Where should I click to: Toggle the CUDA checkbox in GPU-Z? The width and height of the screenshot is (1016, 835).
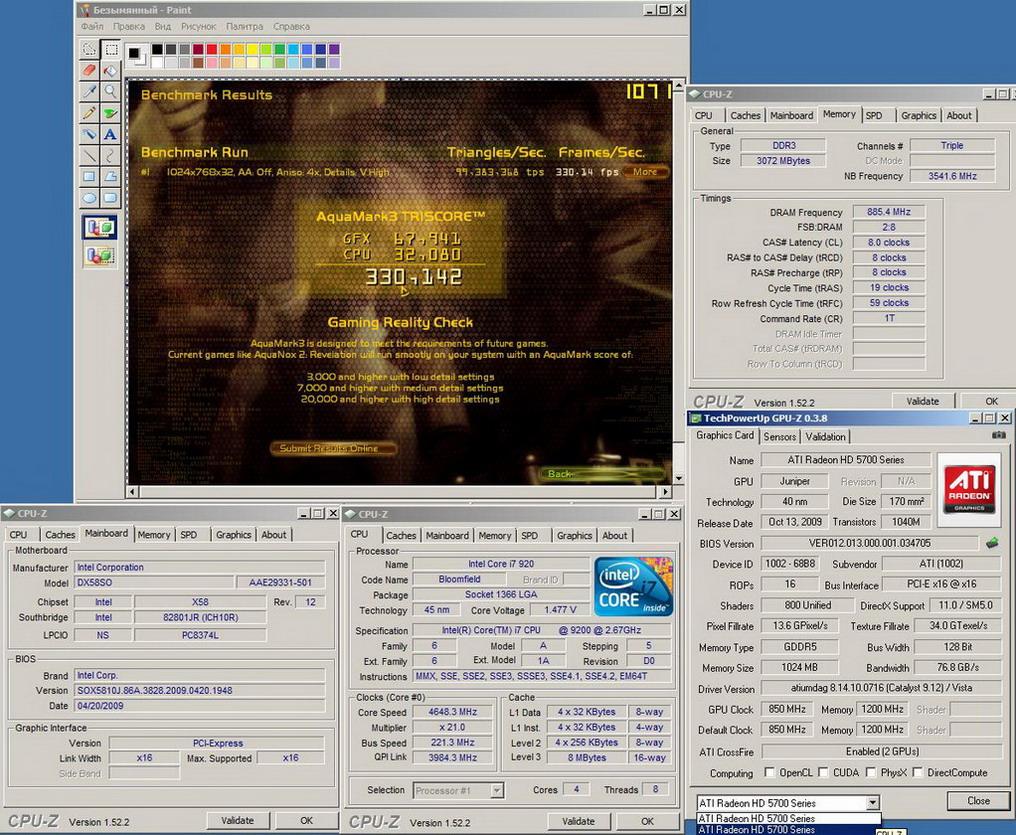(x=823, y=772)
